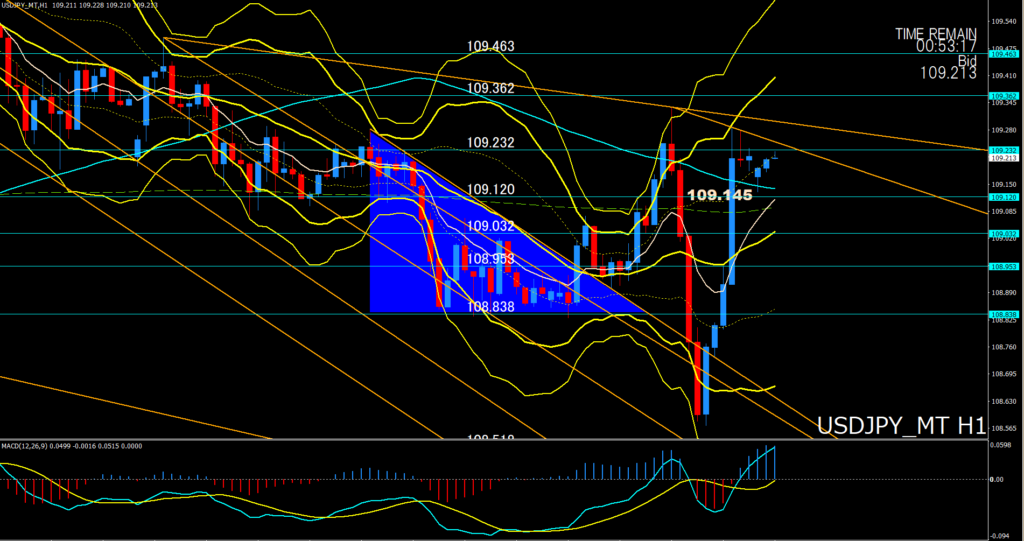Click the 0.0598 value on MACD scale
This screenshot has width=1024, height=541.
(x=1000, y=445)
